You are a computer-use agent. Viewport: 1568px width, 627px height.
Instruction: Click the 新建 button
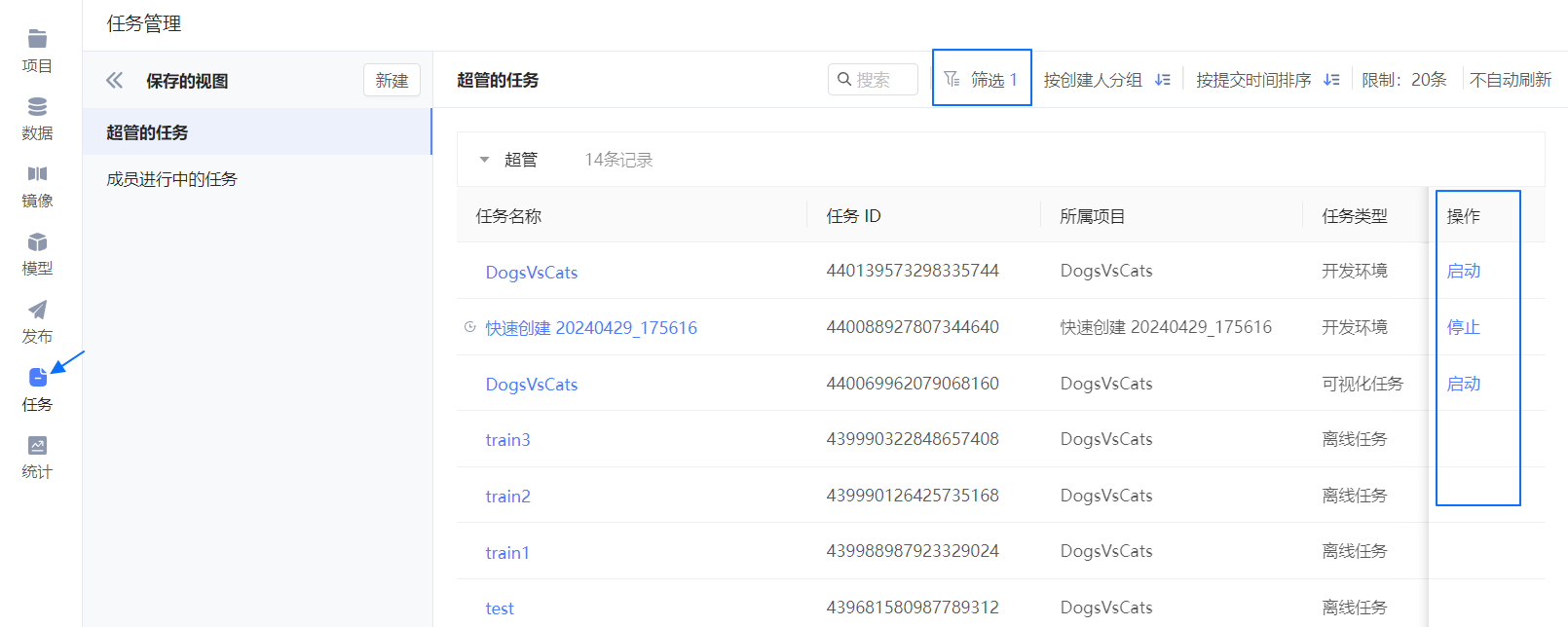tap(392, 81)
